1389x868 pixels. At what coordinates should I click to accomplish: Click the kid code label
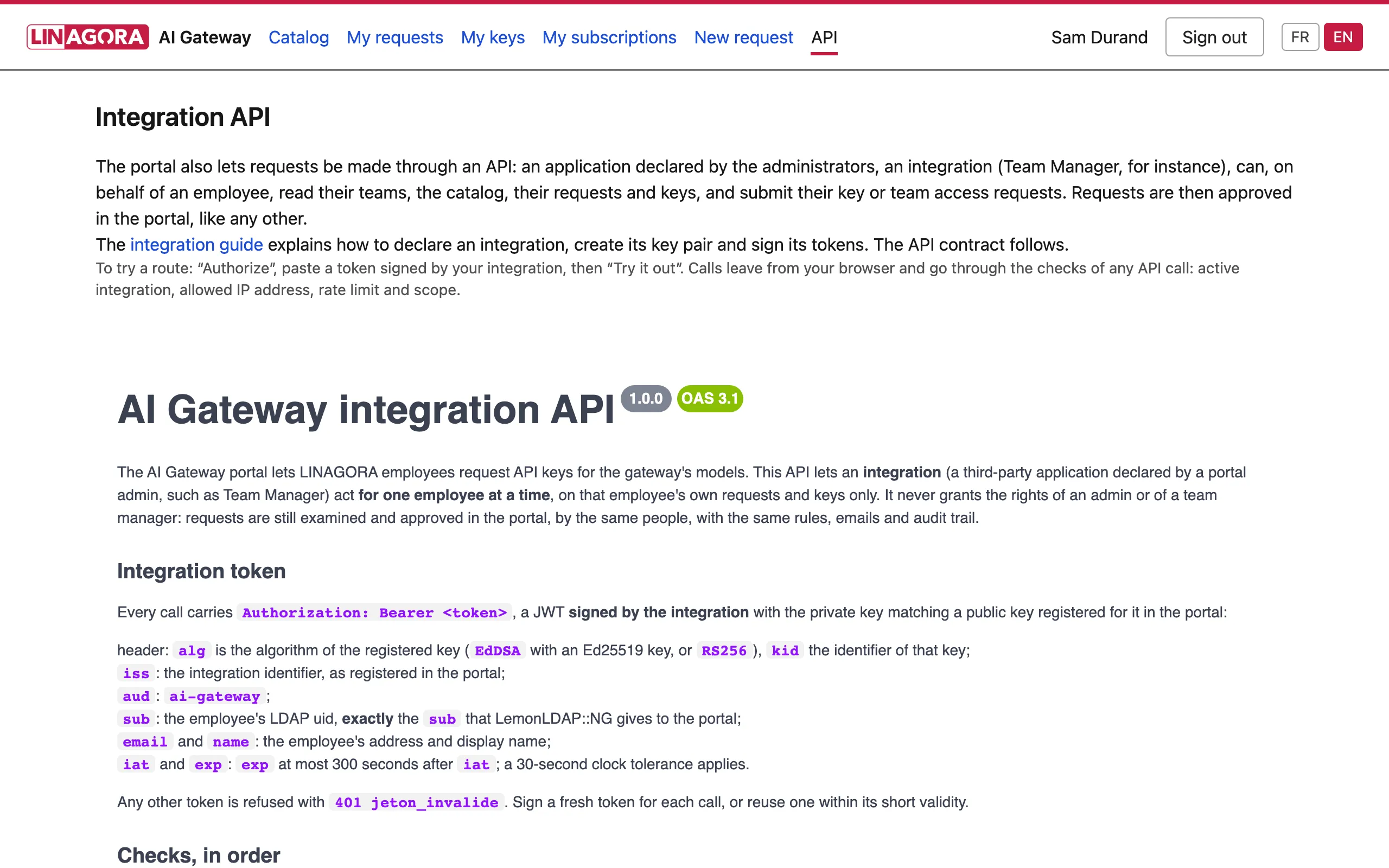(x=785, y=650)
